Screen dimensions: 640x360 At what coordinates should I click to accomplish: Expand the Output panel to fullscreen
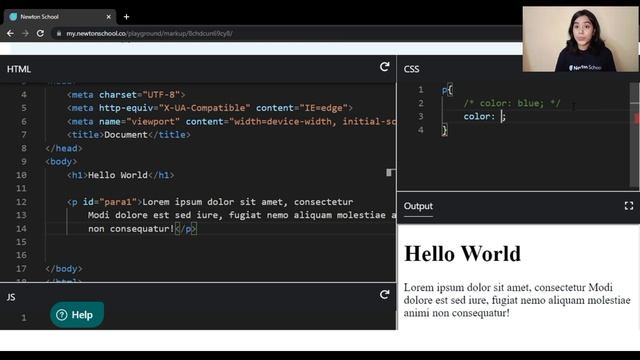[x=629, y=206]
